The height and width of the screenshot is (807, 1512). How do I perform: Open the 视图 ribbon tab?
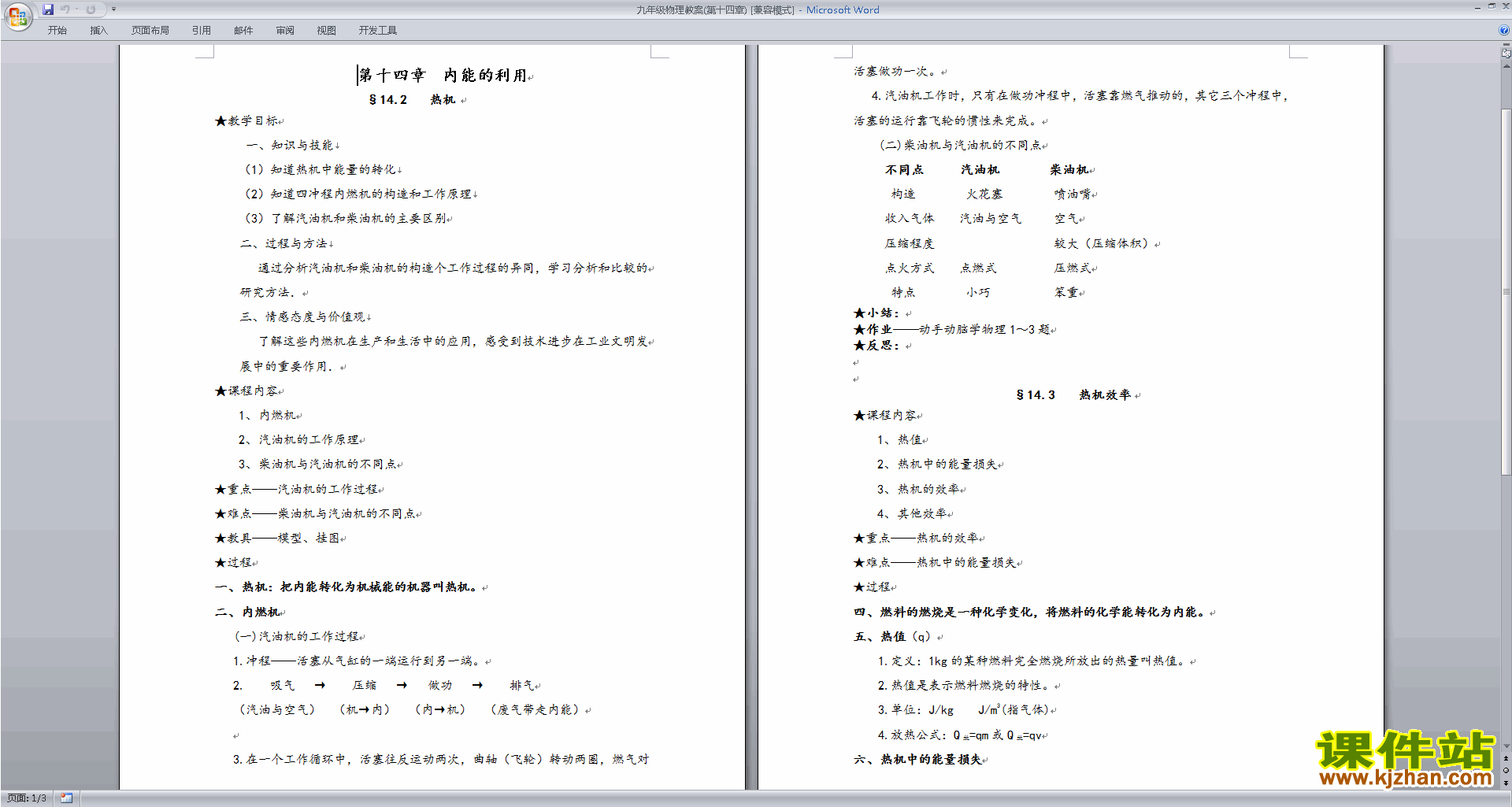(327, 30)
